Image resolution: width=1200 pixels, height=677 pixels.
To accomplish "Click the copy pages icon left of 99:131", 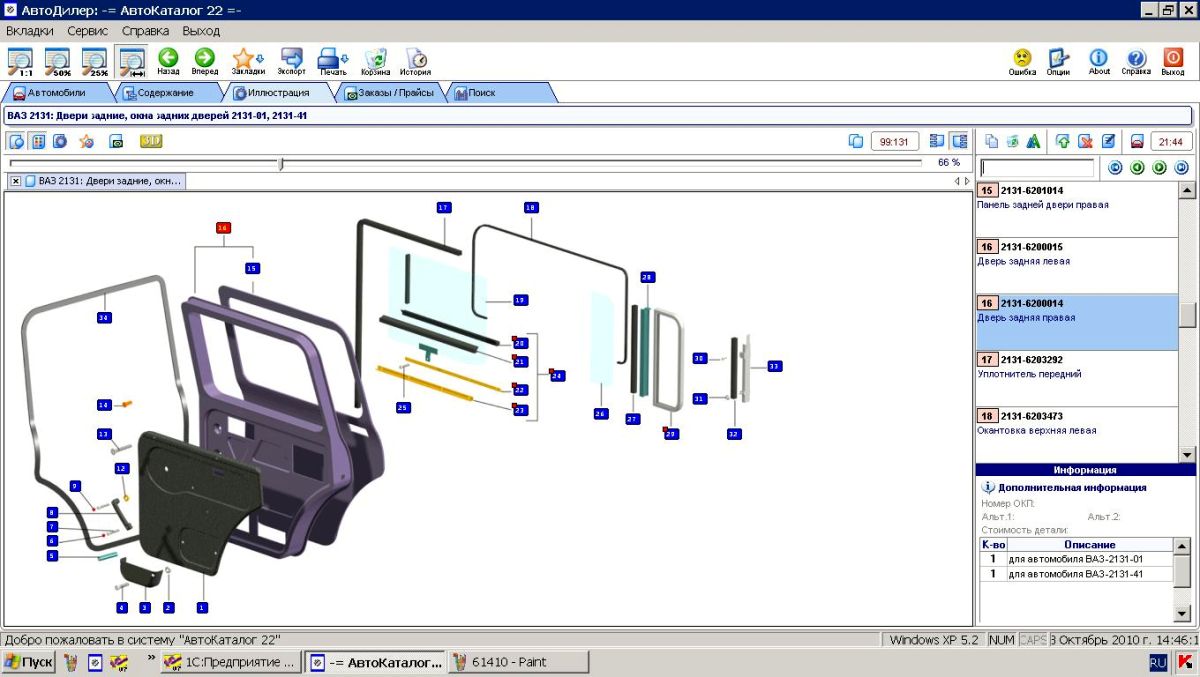I will point(856,141).
